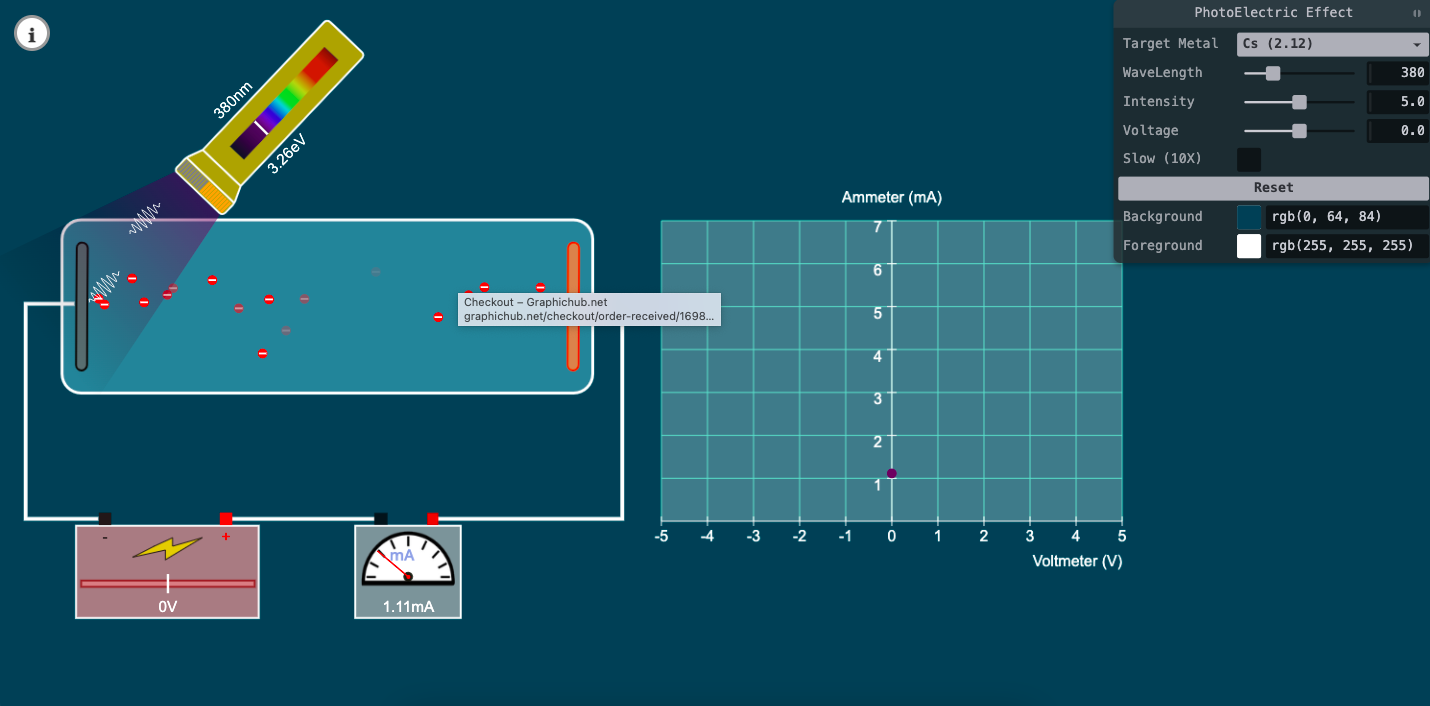The width and height of the screenshot is (1430, 706).
Task: Click the Background rgb(0, 64, 84) field
Action: (1347, 217)
